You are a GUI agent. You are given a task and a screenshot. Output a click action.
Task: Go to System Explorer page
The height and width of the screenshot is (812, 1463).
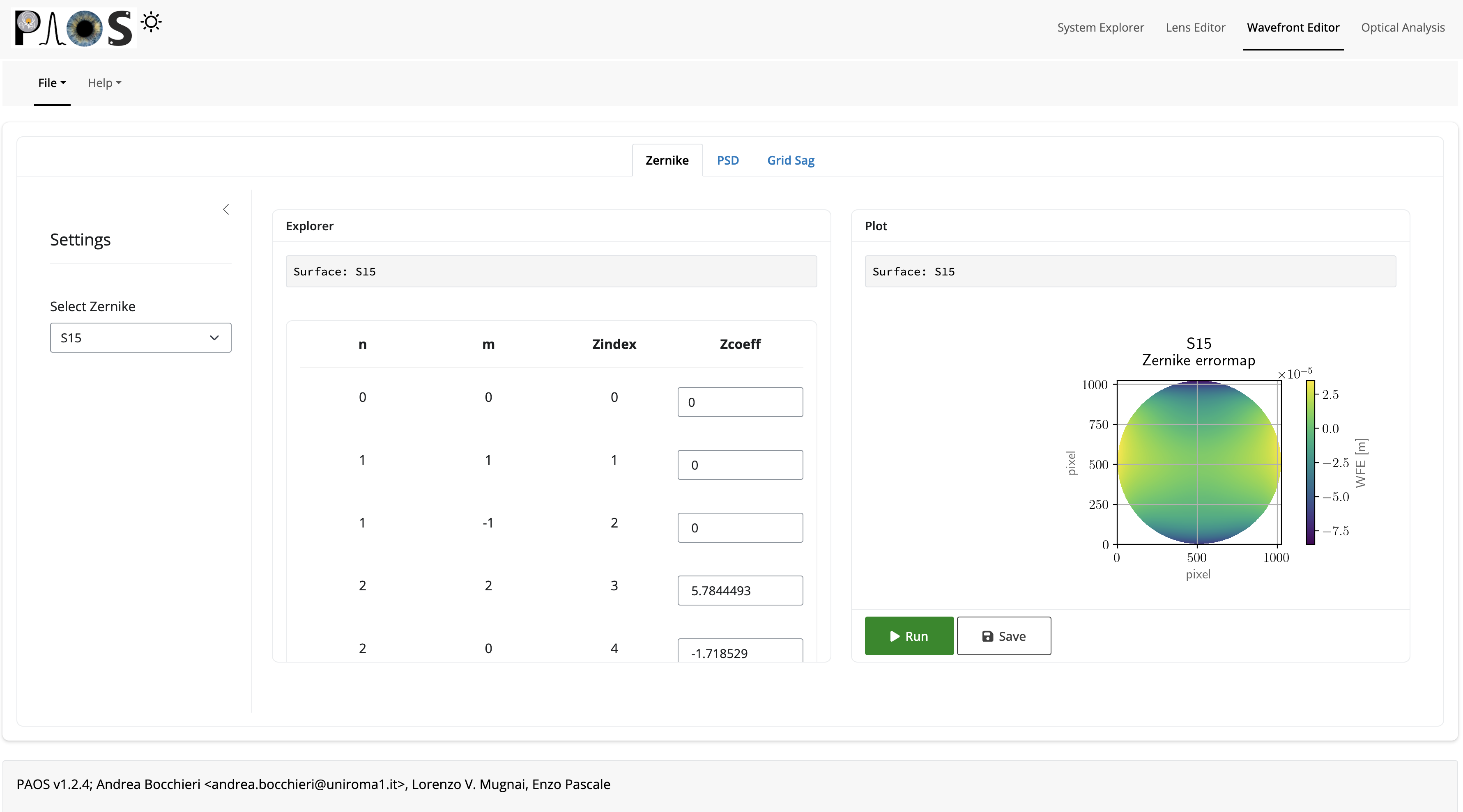pos(1100,27)
